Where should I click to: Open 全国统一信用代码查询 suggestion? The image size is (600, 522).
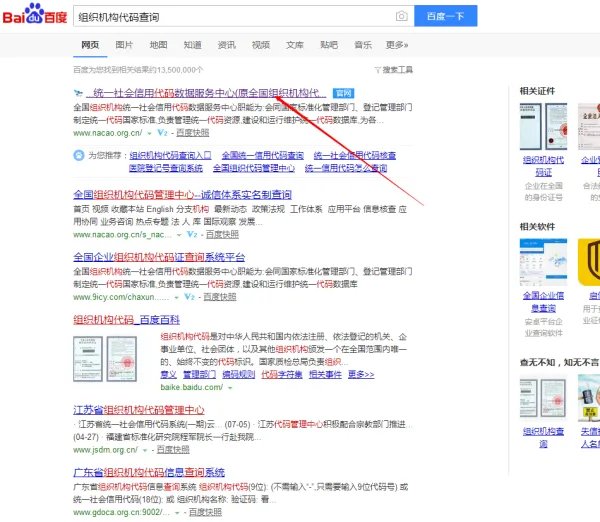click(x=262, y=155)
